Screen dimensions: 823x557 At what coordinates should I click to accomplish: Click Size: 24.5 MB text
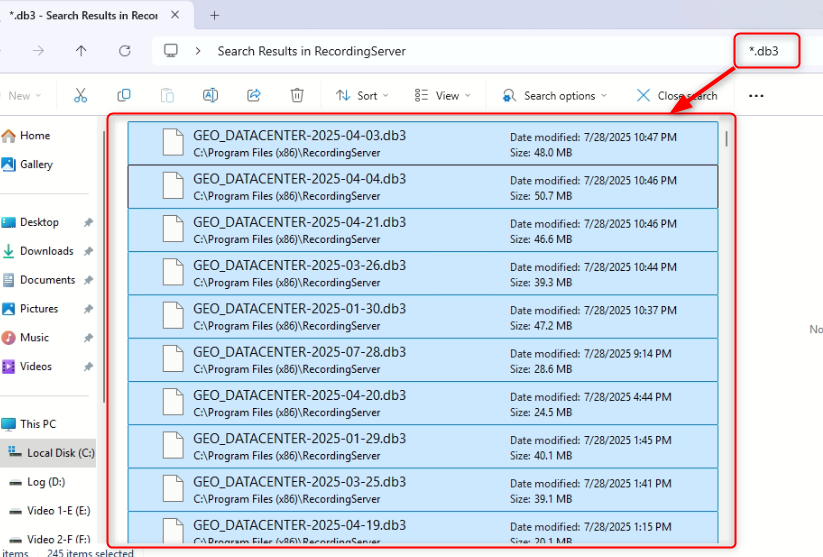tap(541, 413)
